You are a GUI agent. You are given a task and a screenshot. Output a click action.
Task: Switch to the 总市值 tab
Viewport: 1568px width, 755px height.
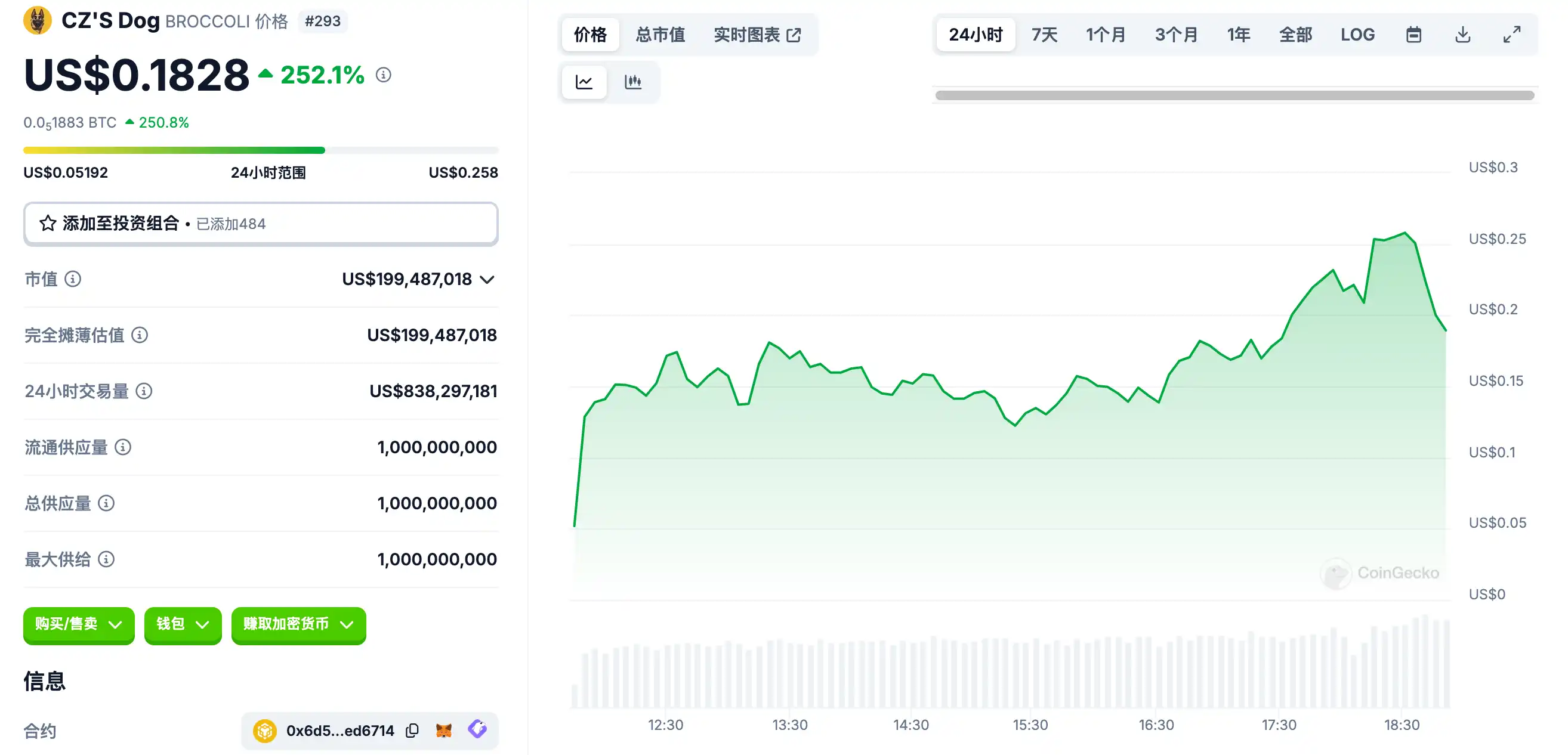(x=660, y=35)
